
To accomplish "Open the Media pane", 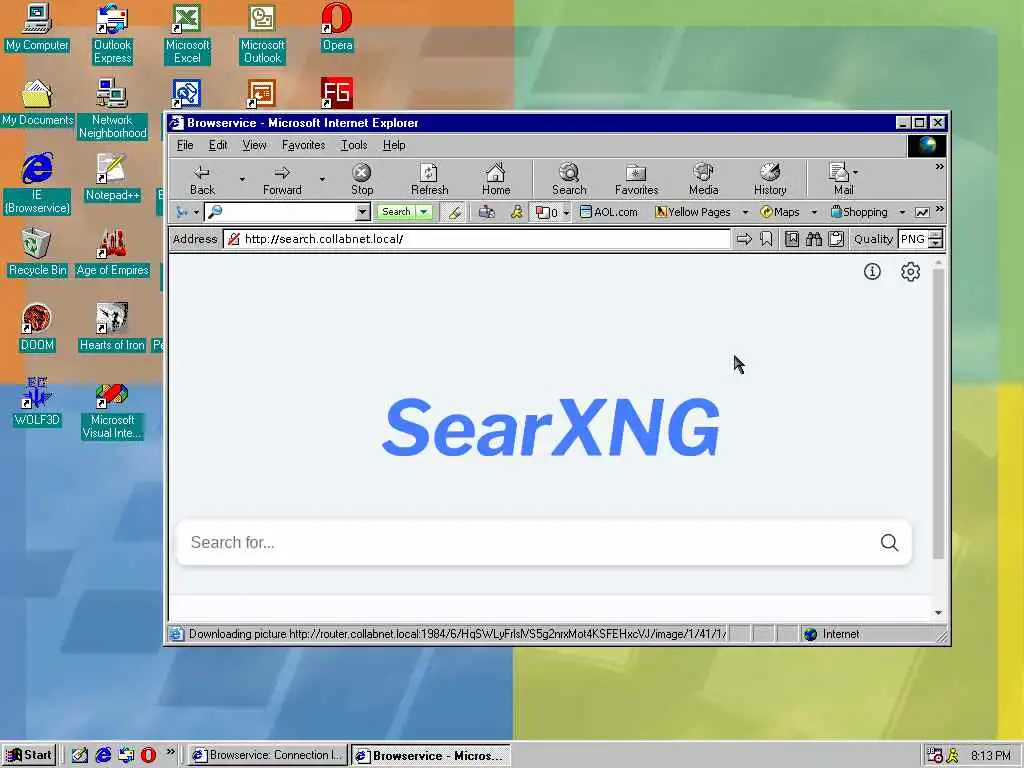I will [703, 179].
